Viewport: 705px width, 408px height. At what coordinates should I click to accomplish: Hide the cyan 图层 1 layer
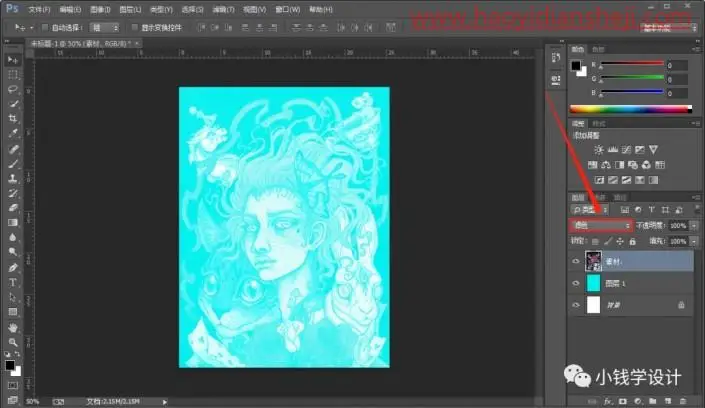coord(576,283)
